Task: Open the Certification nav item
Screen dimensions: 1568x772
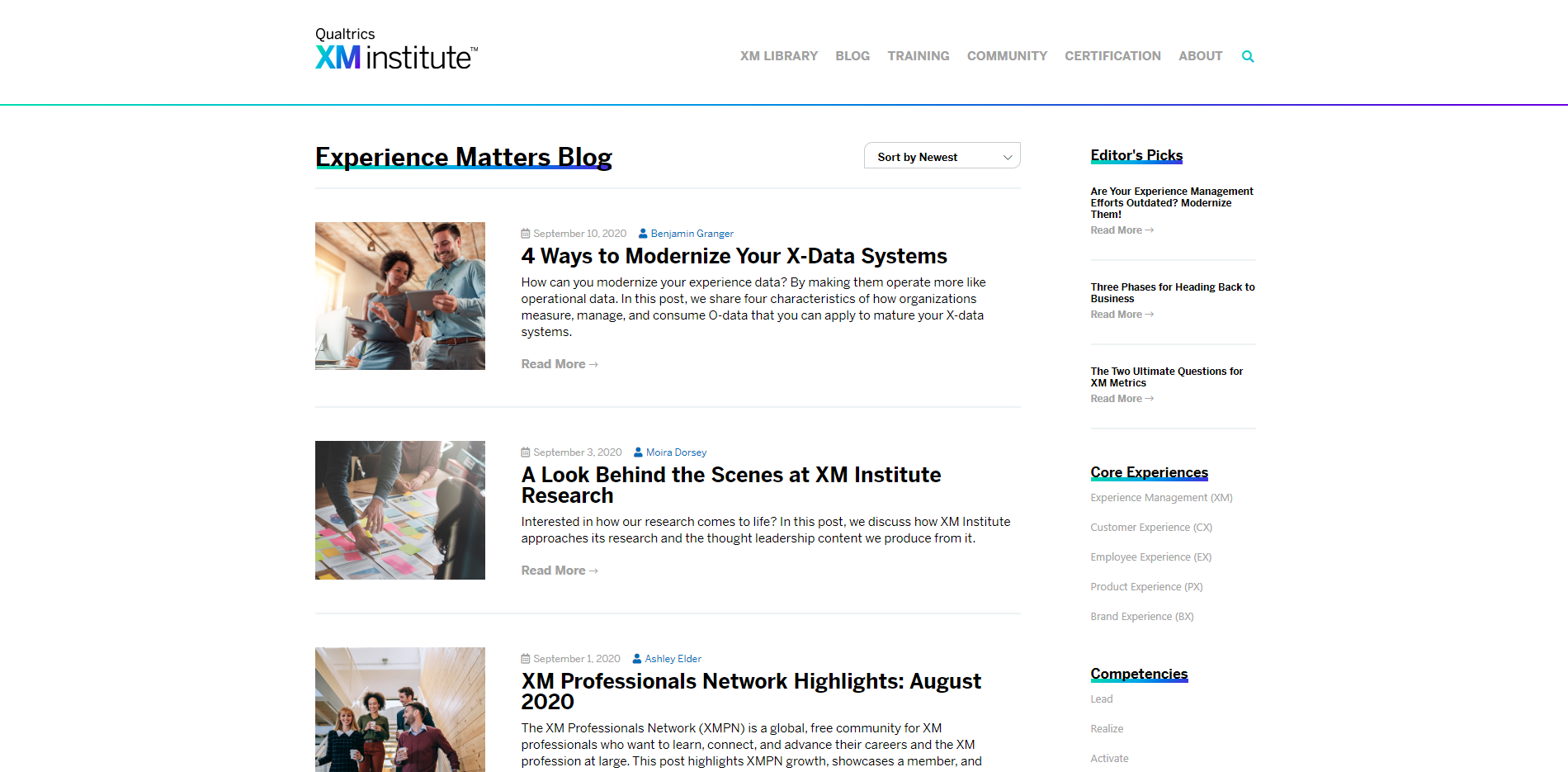Action: click(1112, 56)
